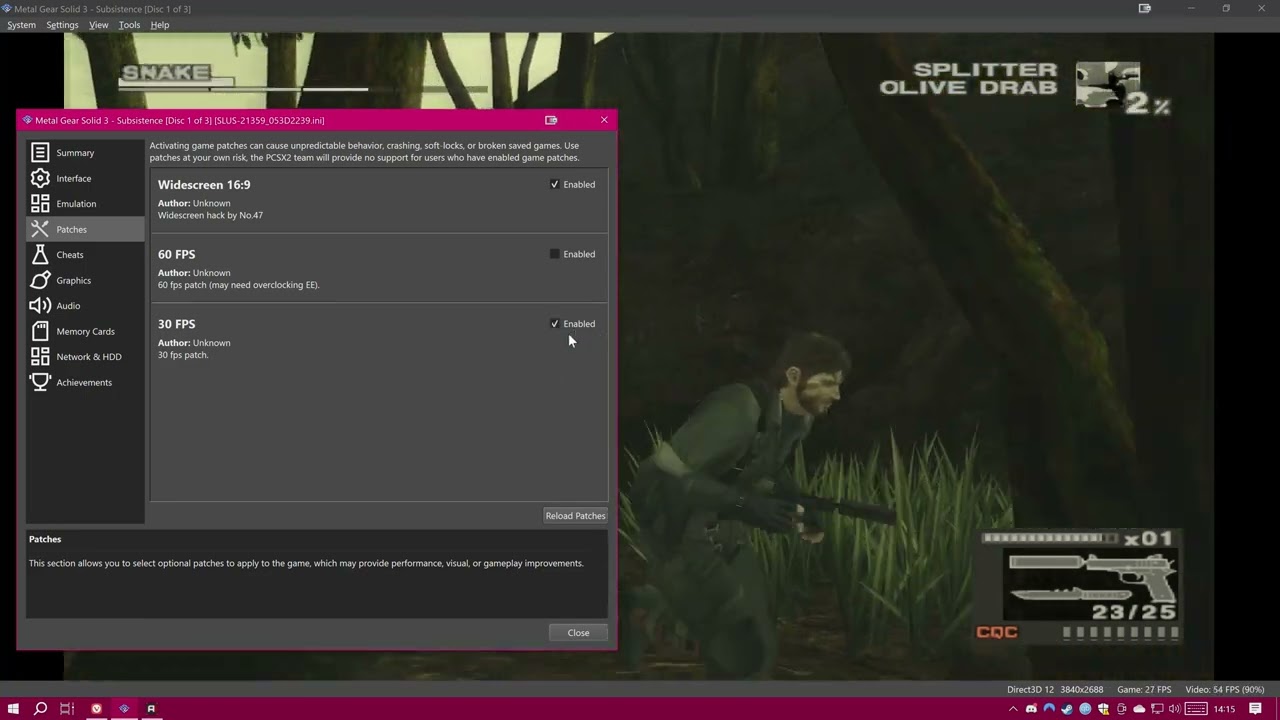The height and width of the screenshot is (720, 1280).
Task: Click the '30 fps patch.' description text
Action: [183, 355]
